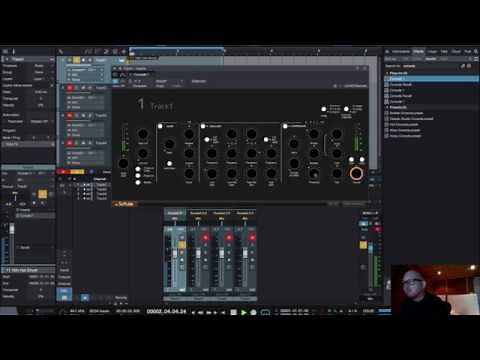This screenshot has width=480, height=360.
Task: Switch to the Cloud browser tab
Action: coord(456,51)
